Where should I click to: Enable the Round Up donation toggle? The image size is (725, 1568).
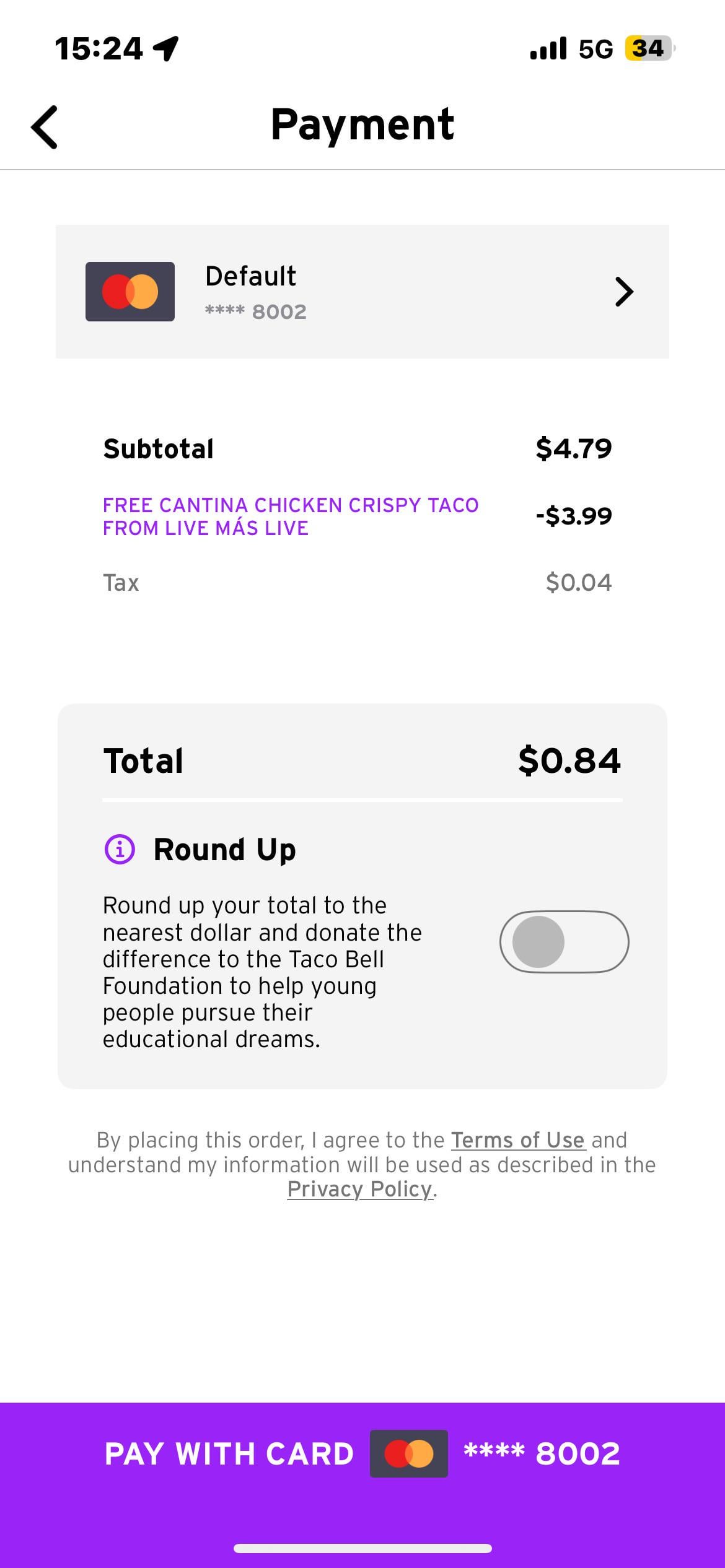pyautogui.click(x=564, y=942)
